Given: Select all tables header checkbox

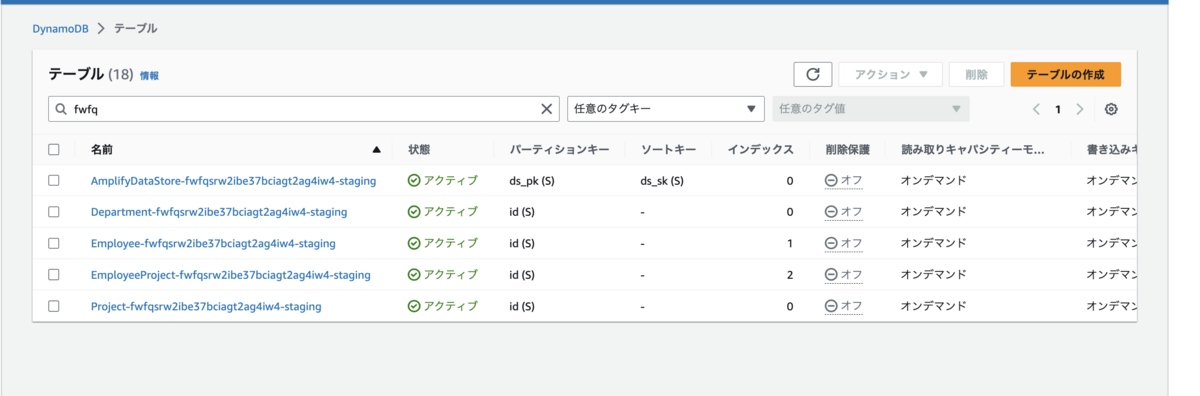Looking at the screenshot, I should 54,150.
